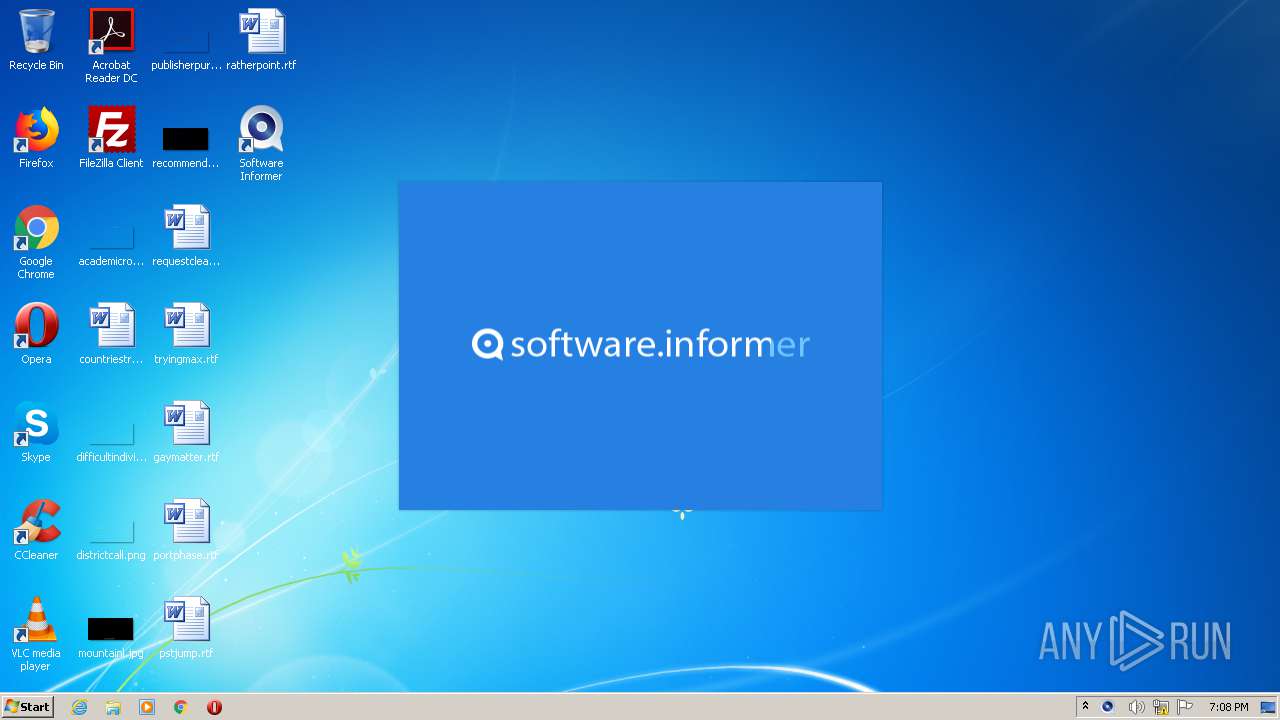Click the software.informer splash logo

640,344
